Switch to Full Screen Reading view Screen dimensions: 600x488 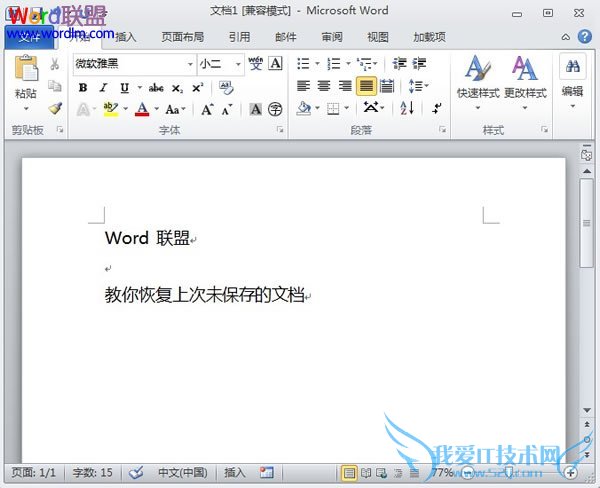[366, 473]
